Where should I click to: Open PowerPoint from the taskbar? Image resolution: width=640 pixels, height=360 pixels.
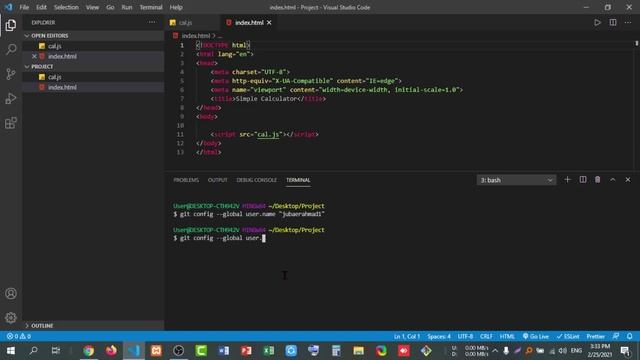246,351
